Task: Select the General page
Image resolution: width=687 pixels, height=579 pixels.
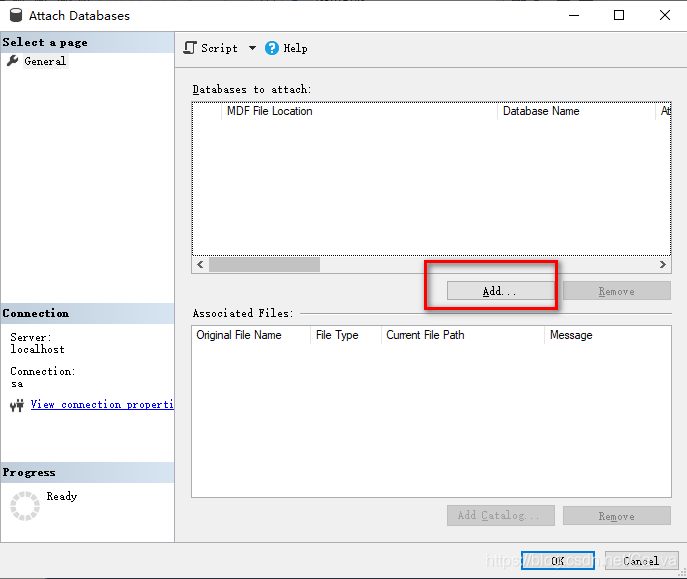Action: coord(45,61)
